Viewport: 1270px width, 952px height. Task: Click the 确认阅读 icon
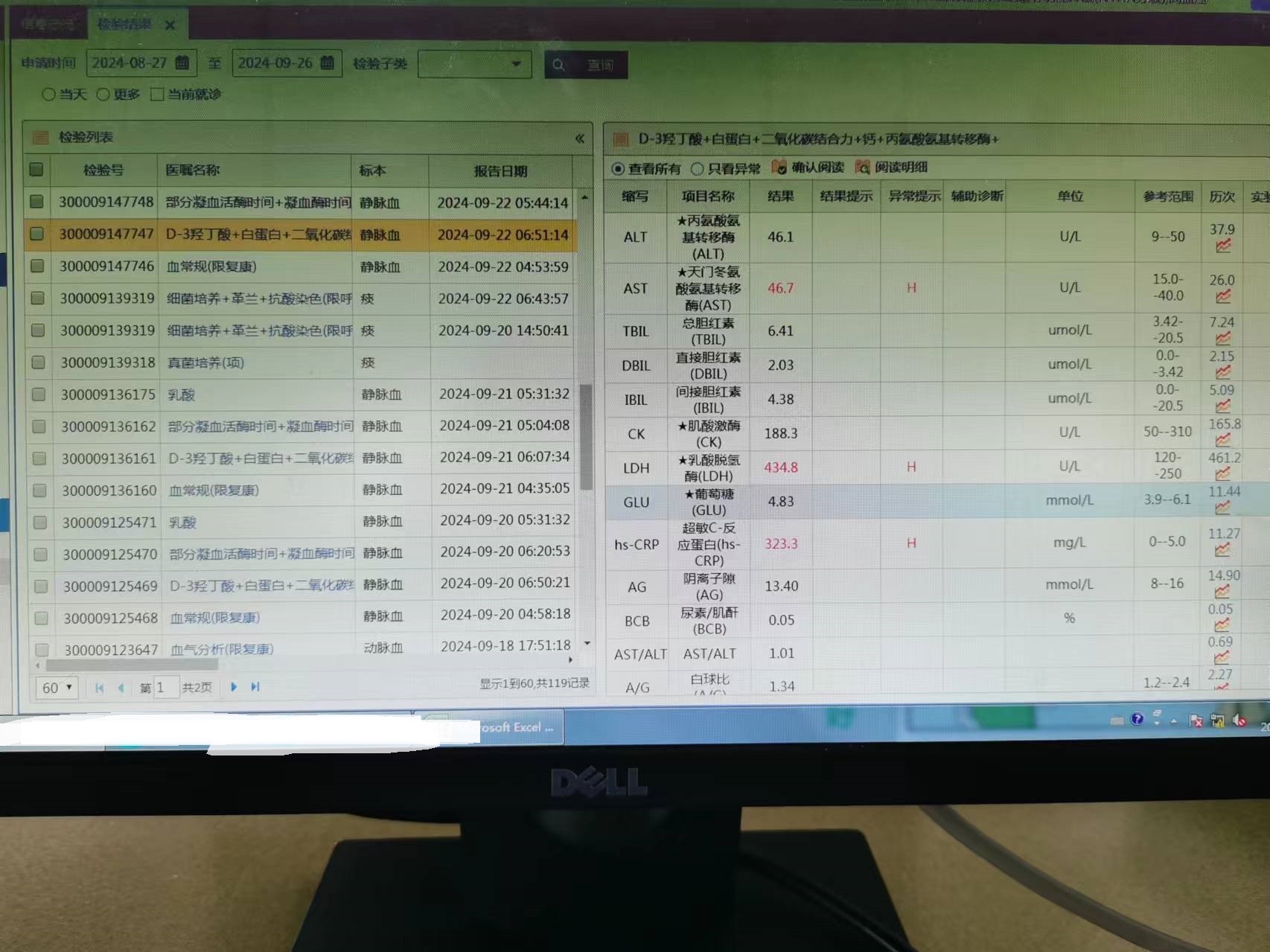[779, 167]
